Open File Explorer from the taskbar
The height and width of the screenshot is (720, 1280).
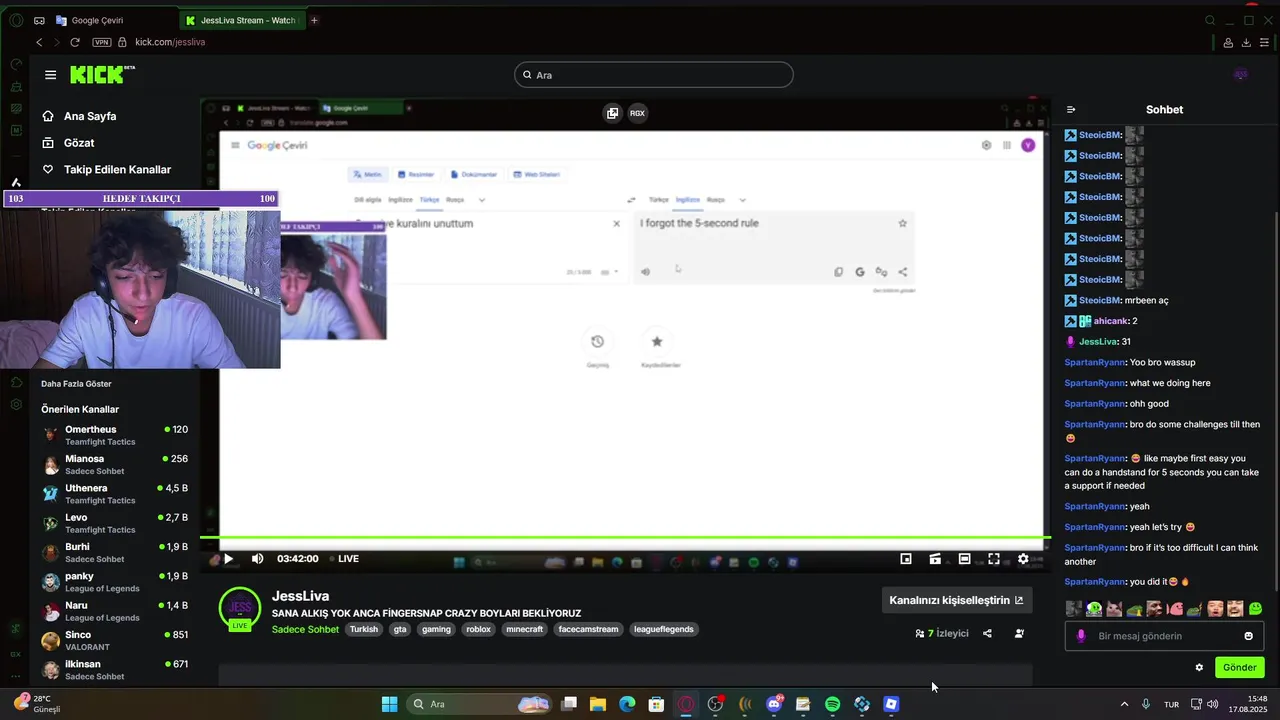coord(598,704)
